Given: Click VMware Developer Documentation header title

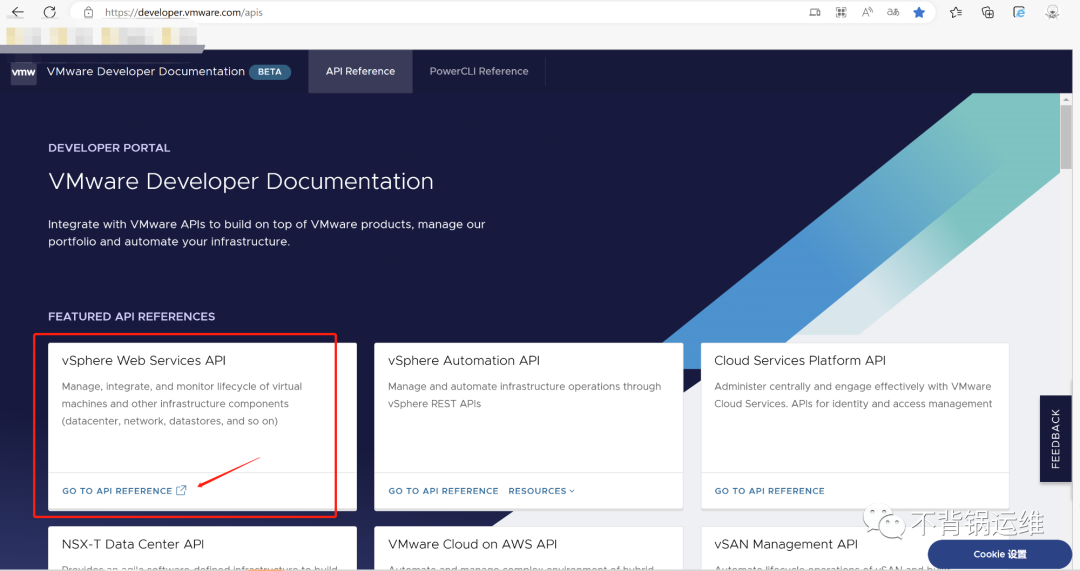Looking at the screenshot, I should click(x=146, y=72).
